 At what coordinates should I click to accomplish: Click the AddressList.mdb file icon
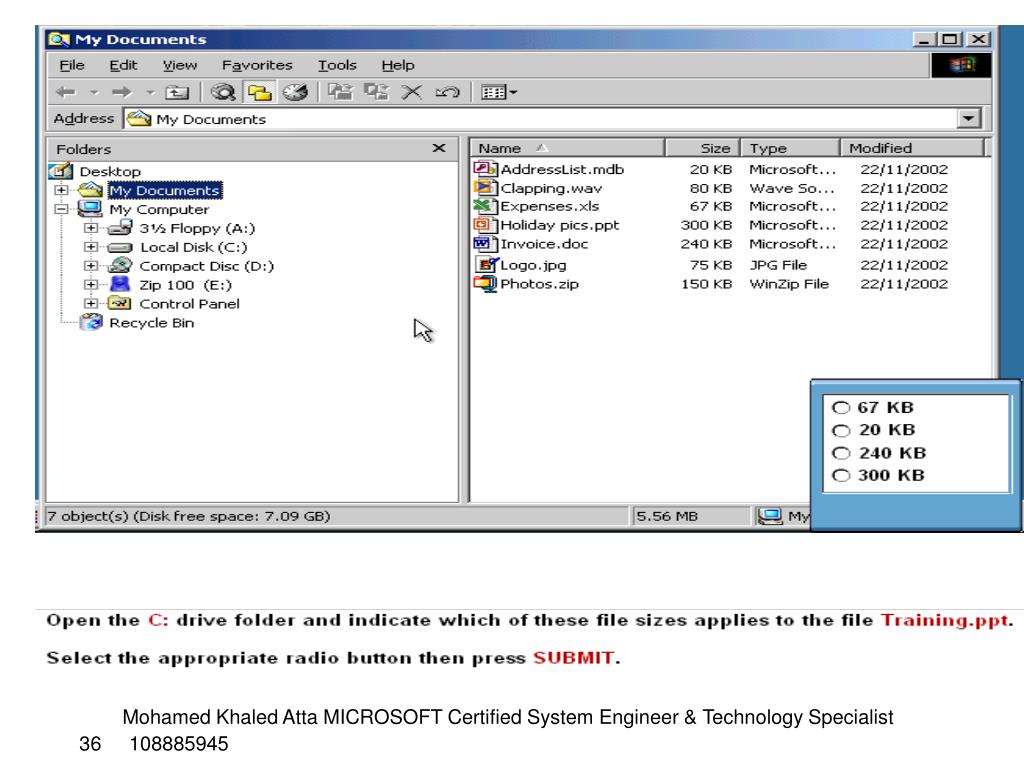coord(485,168)
